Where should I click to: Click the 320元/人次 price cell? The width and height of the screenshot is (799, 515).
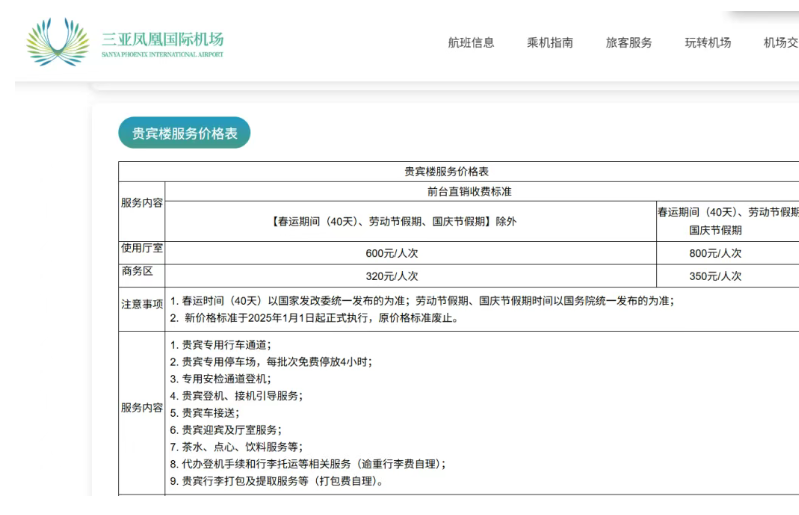click(x=391, y=276)
